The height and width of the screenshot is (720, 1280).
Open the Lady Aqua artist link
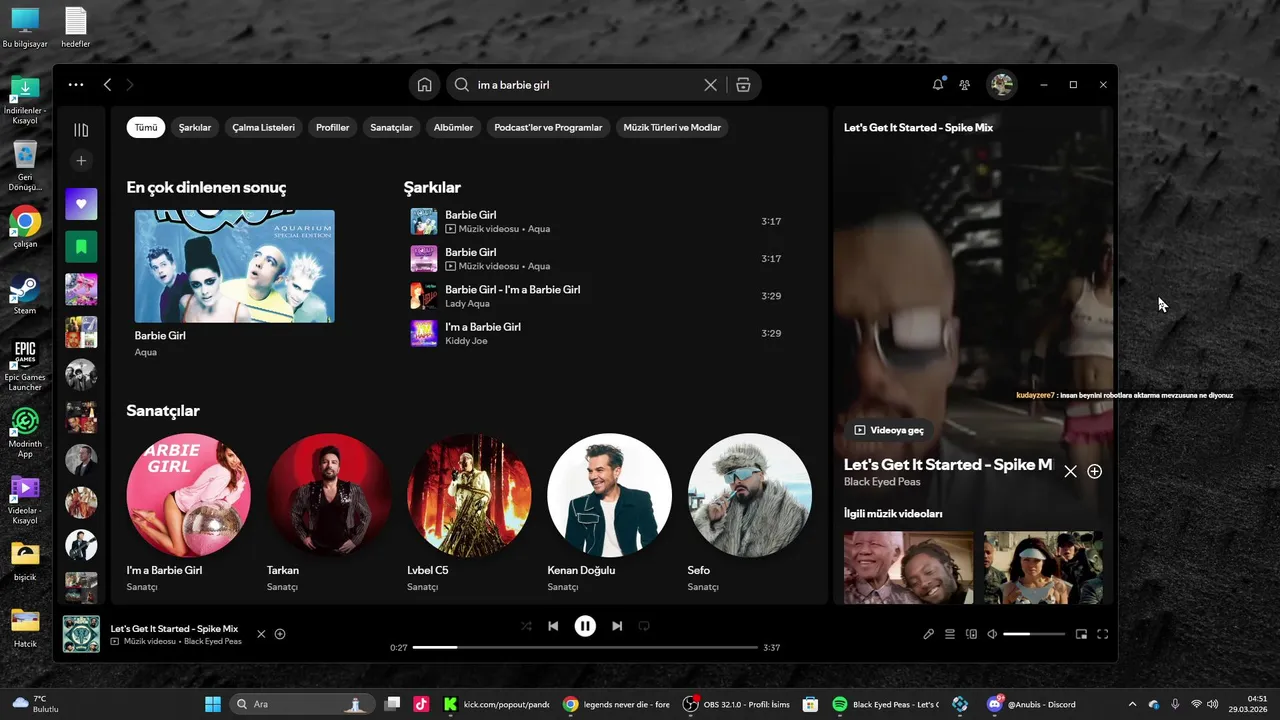[x=467, y=304]
